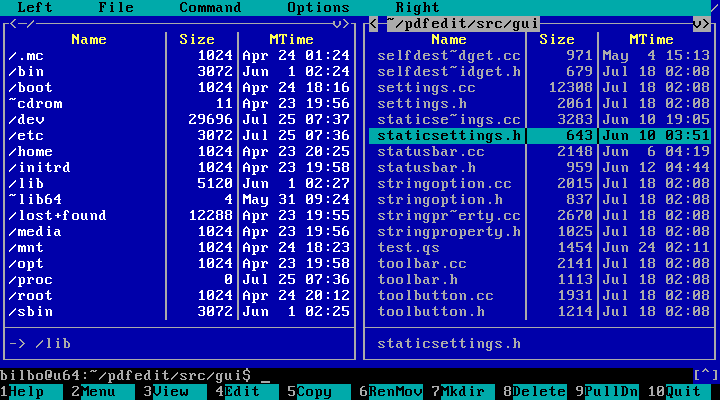This screenshot has height=400, width=720.
Task: Open the Options menu
Action: click(318, 7)
